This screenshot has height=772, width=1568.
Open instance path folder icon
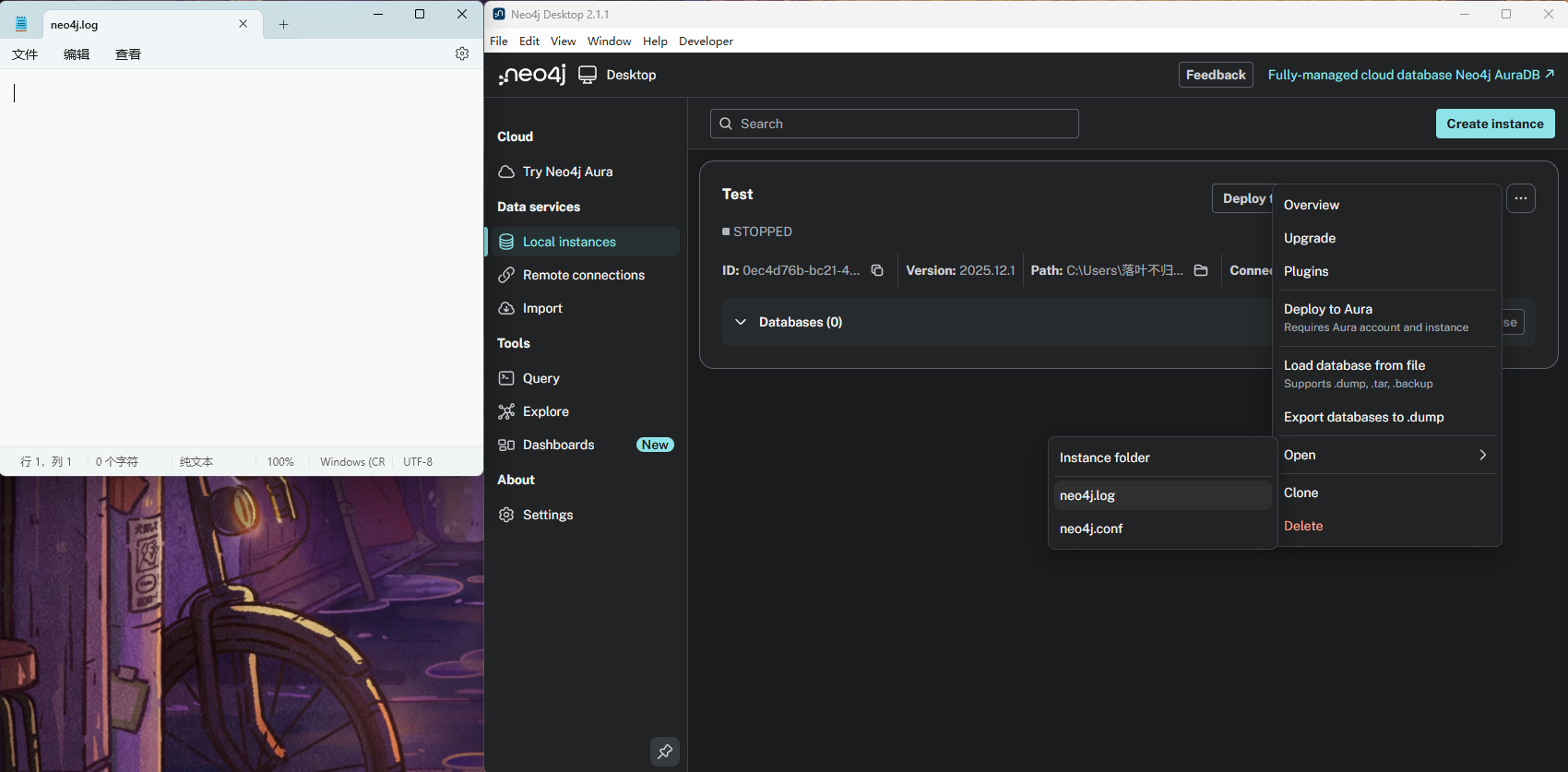point(1201,270)
